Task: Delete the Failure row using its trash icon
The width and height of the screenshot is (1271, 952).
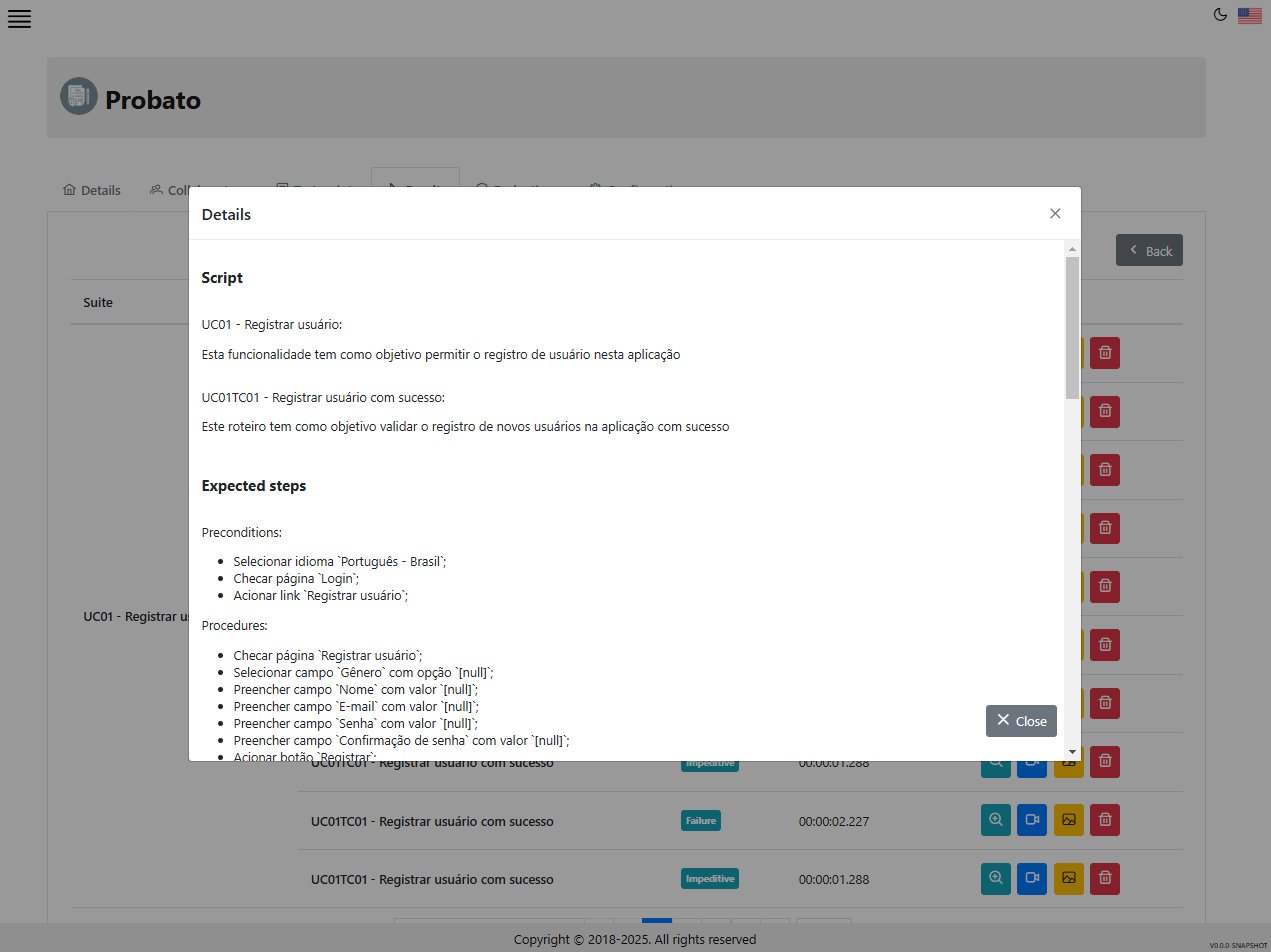Action: pyautogui.click(x=1105, y=820)
